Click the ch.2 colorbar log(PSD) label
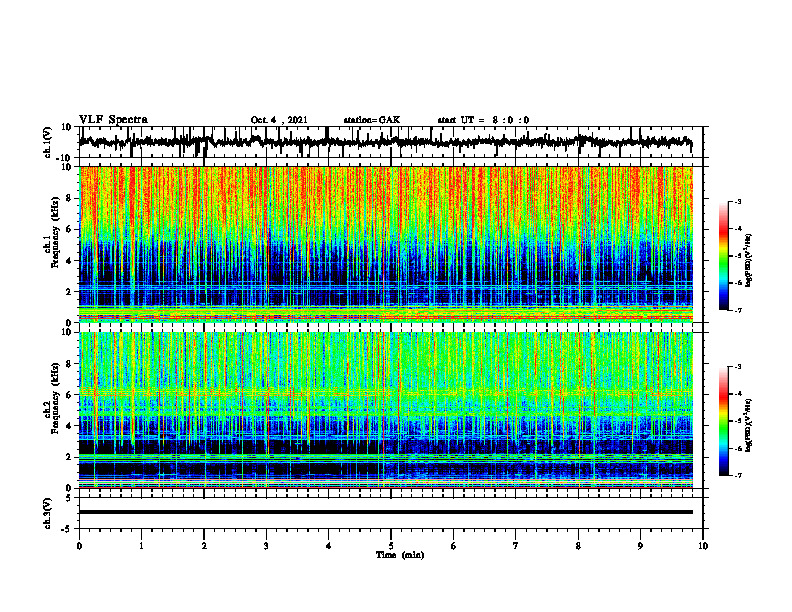Image resolution: width=792 pixels, height=612 pixels. 749,426
